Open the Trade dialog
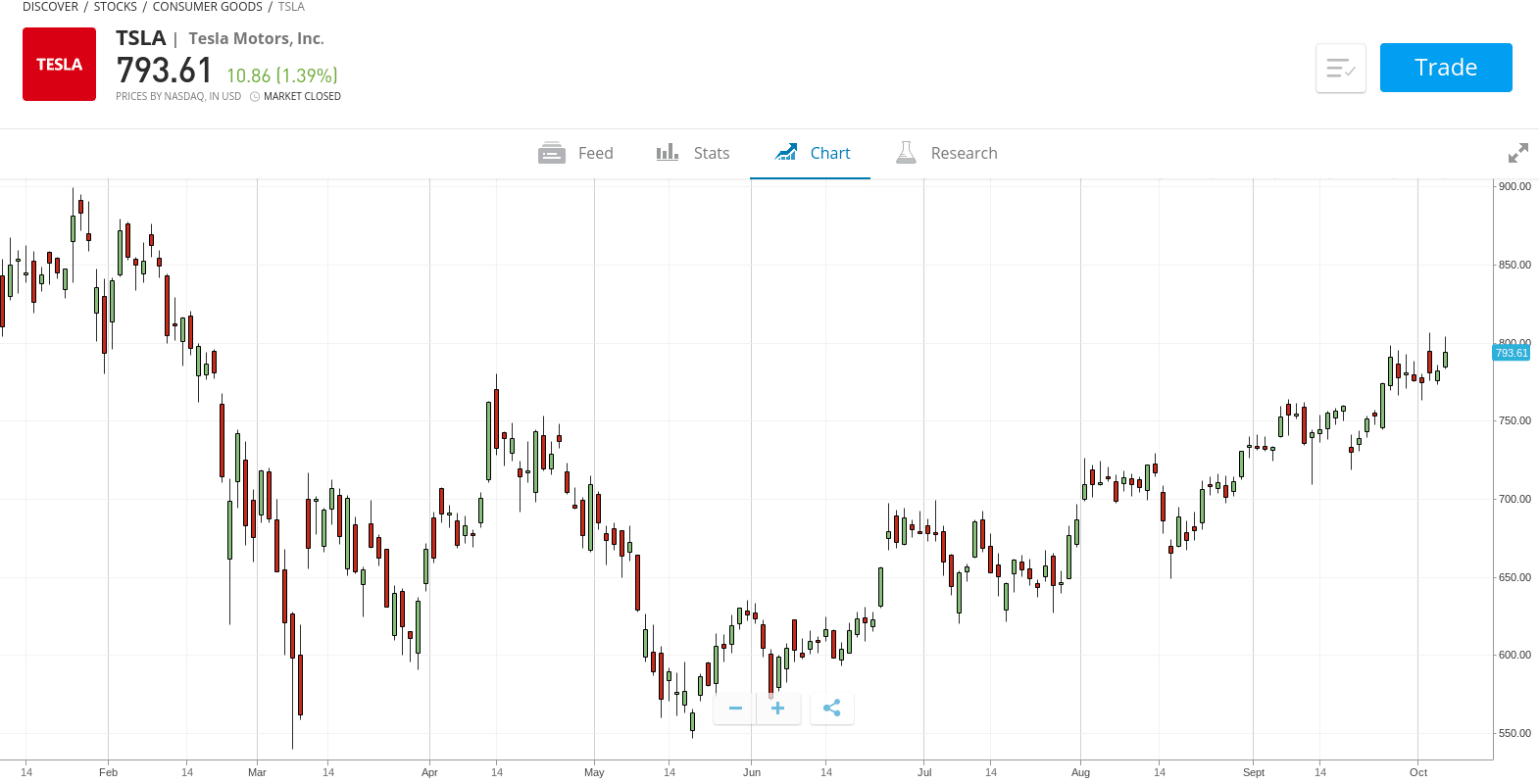 (x=1446, y=68)
